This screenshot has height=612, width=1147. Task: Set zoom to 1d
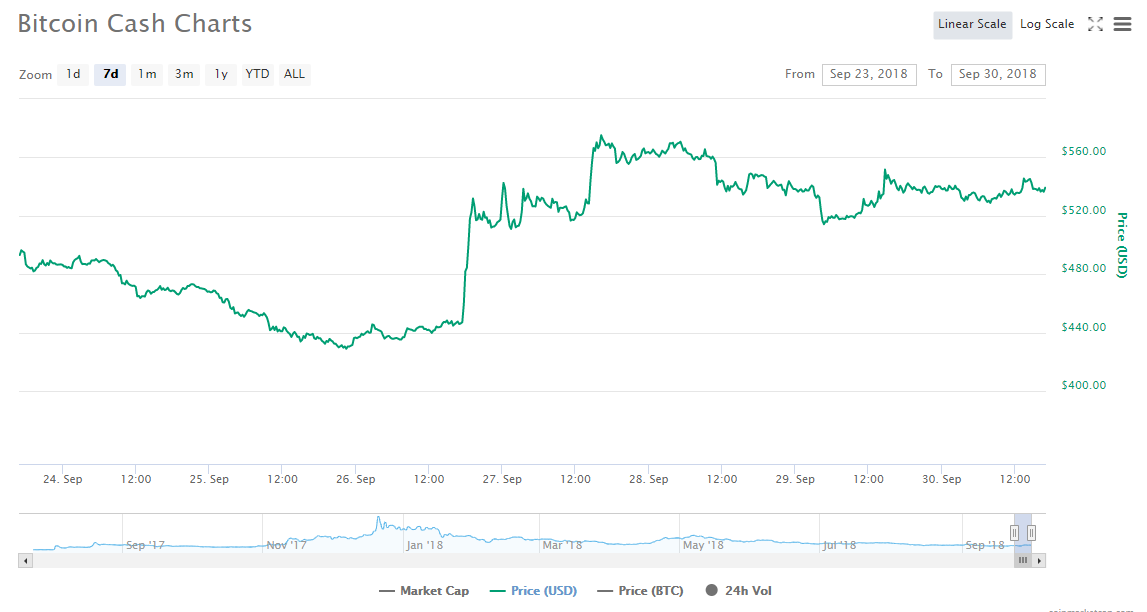[73, 74]
